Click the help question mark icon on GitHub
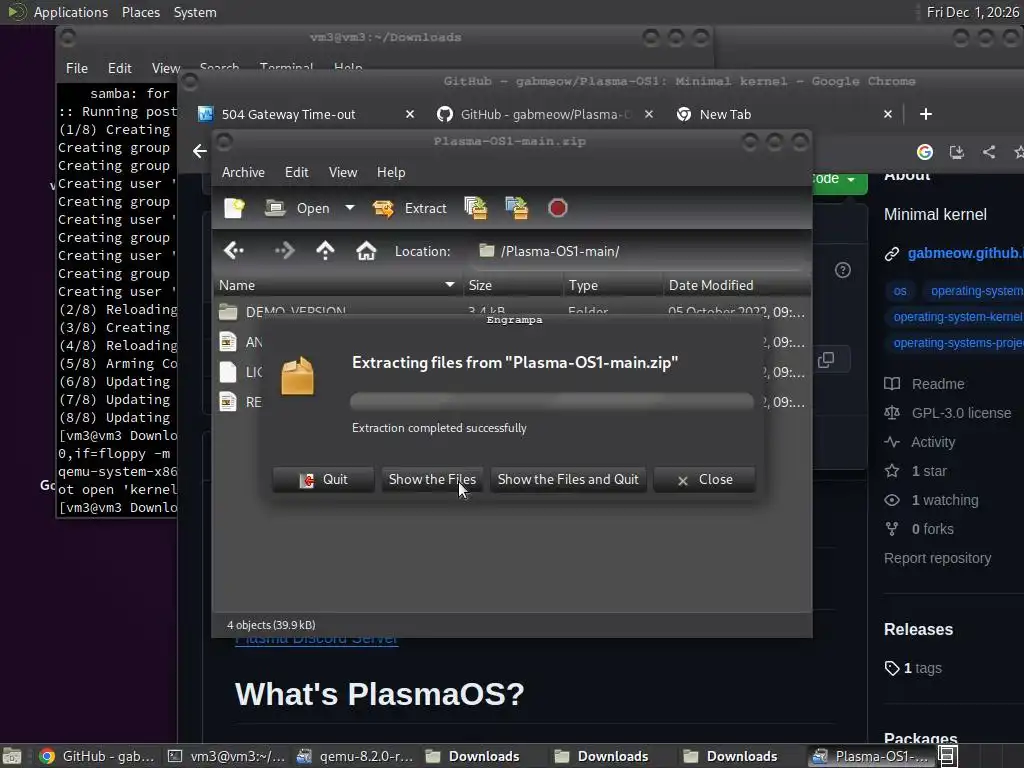The width and height of the screenshot is (1024, 768). coord(842,270)
